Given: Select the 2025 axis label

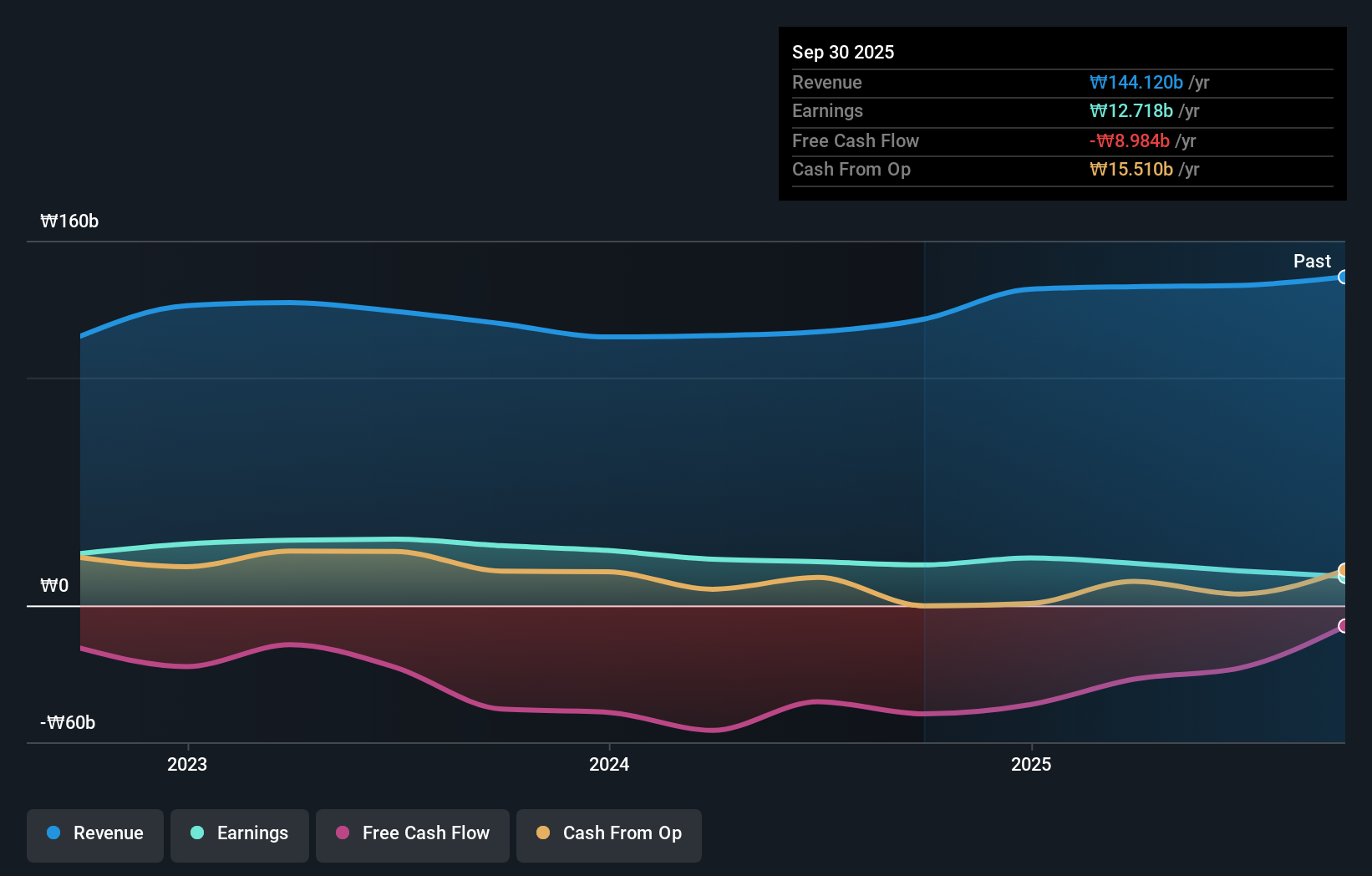Looking at the screenshot, I should [1031, 764].
